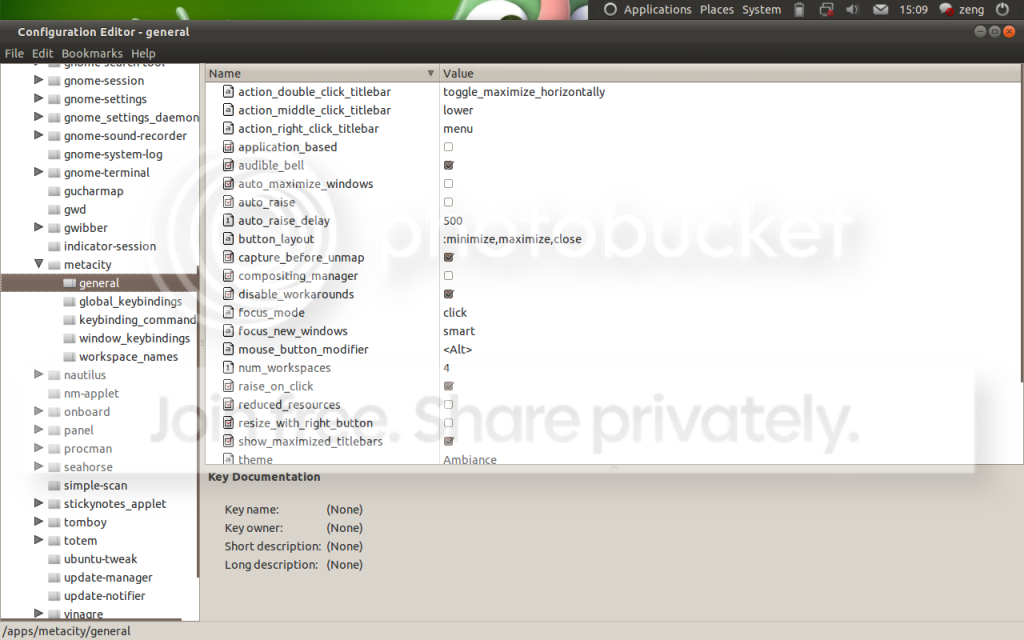Viewport: 1024px width, 640px height.
Task: Click the focus_mode key icon
Action: point(228,313)
